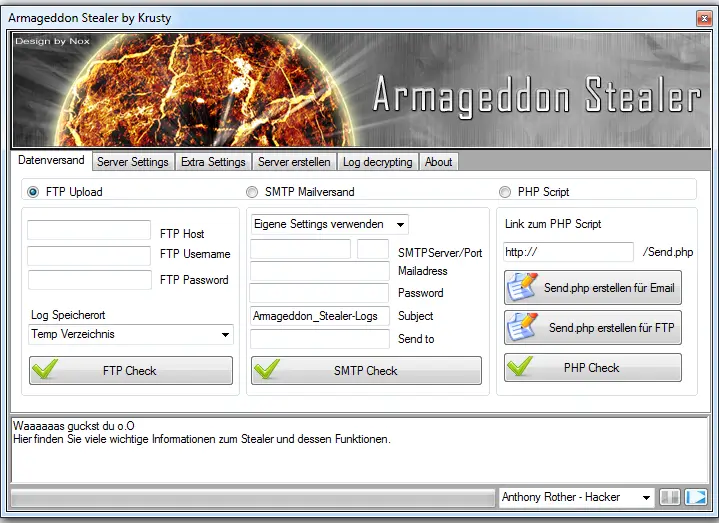Click the Mailadress input field

(x=320, y=271)
